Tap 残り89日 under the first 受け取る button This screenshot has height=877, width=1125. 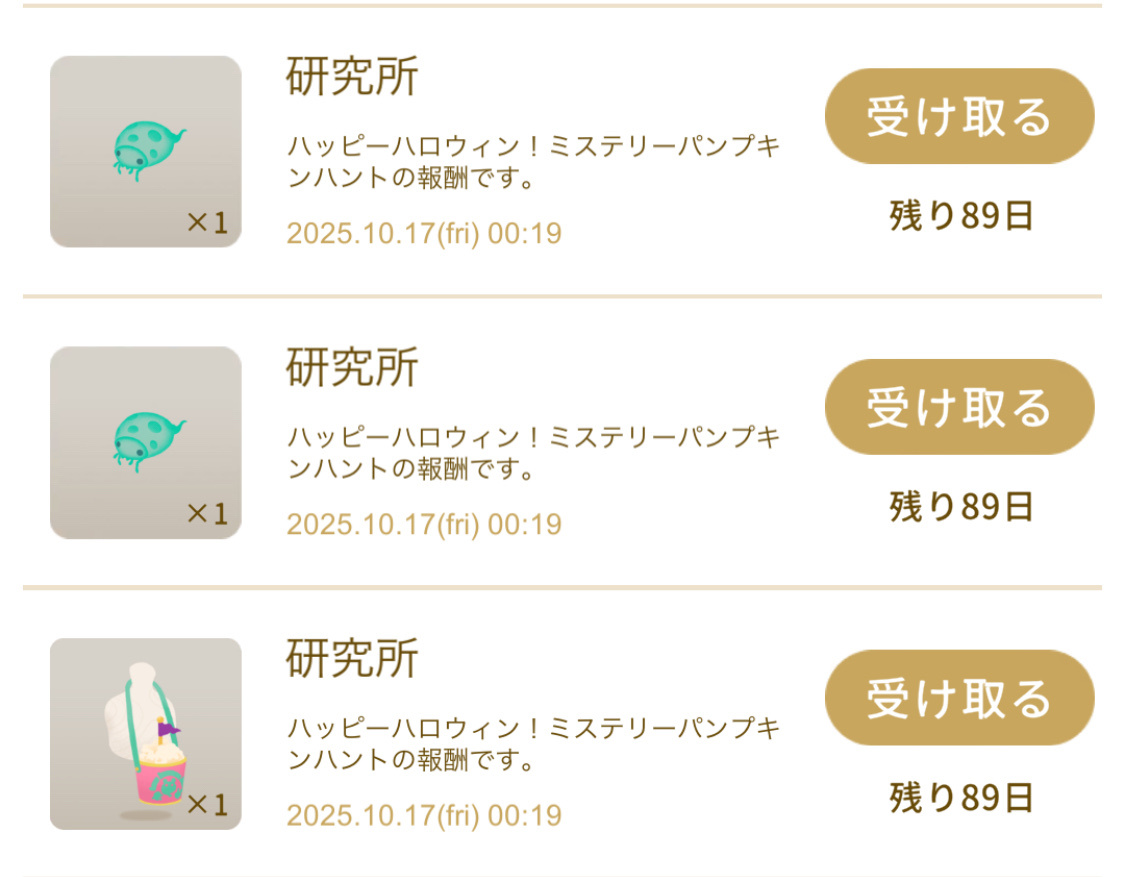[x=960, y=216]
